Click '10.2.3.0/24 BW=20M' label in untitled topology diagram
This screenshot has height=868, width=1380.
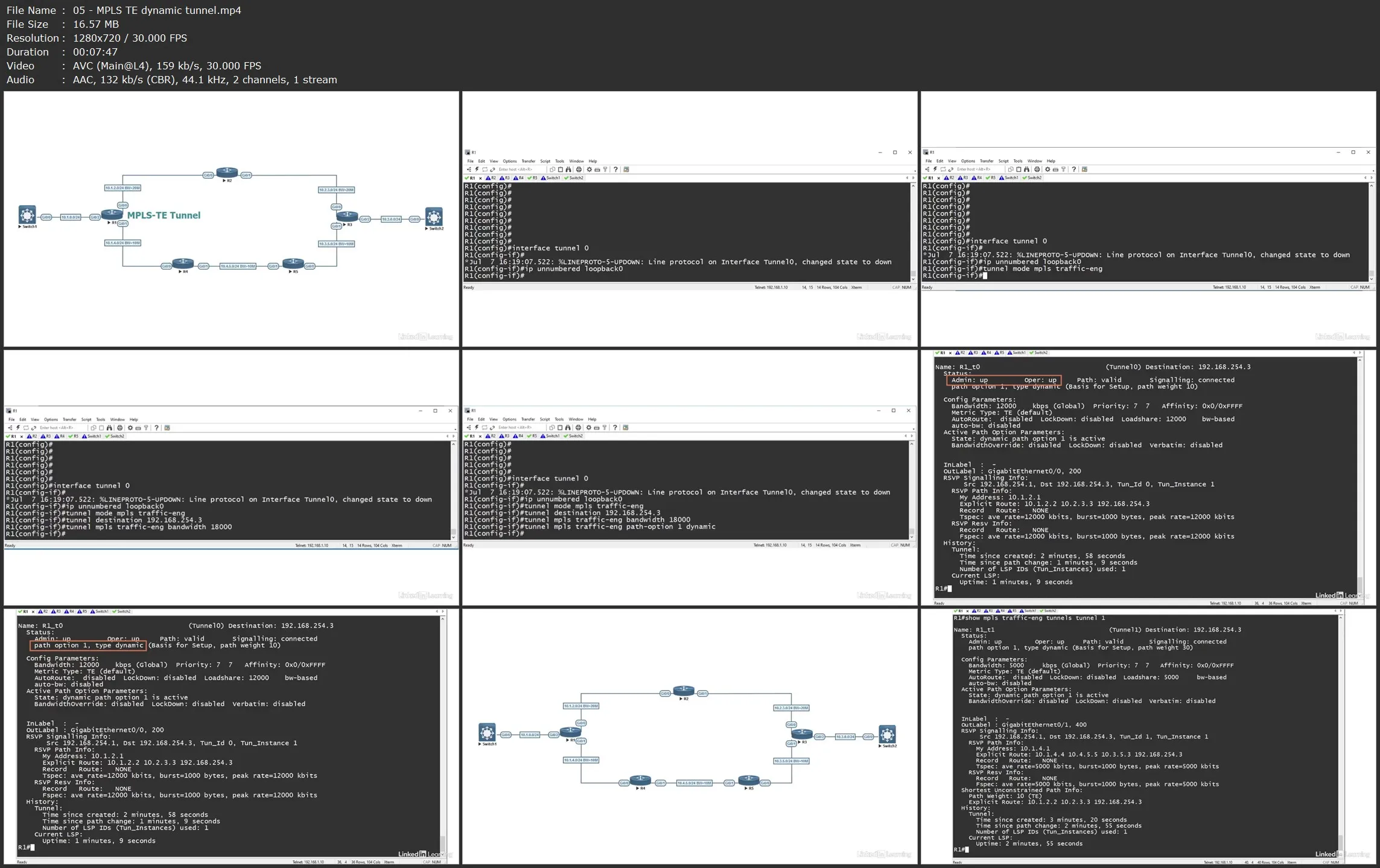click(x=791, y=708)
